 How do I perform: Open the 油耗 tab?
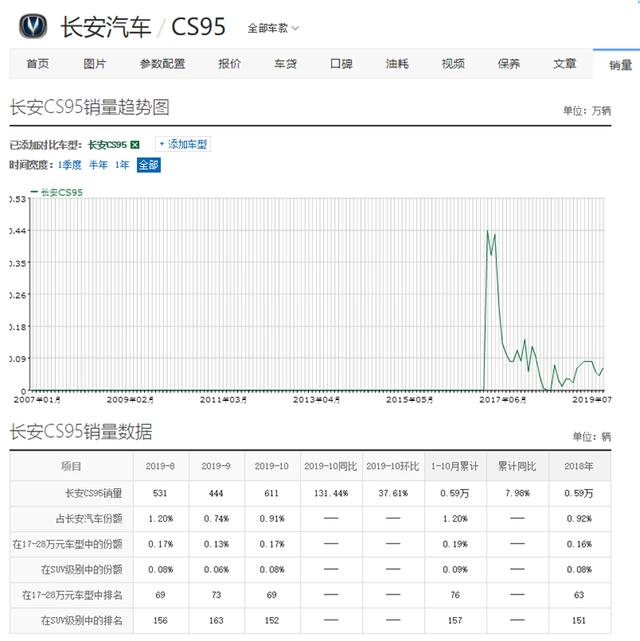(397, 64)
